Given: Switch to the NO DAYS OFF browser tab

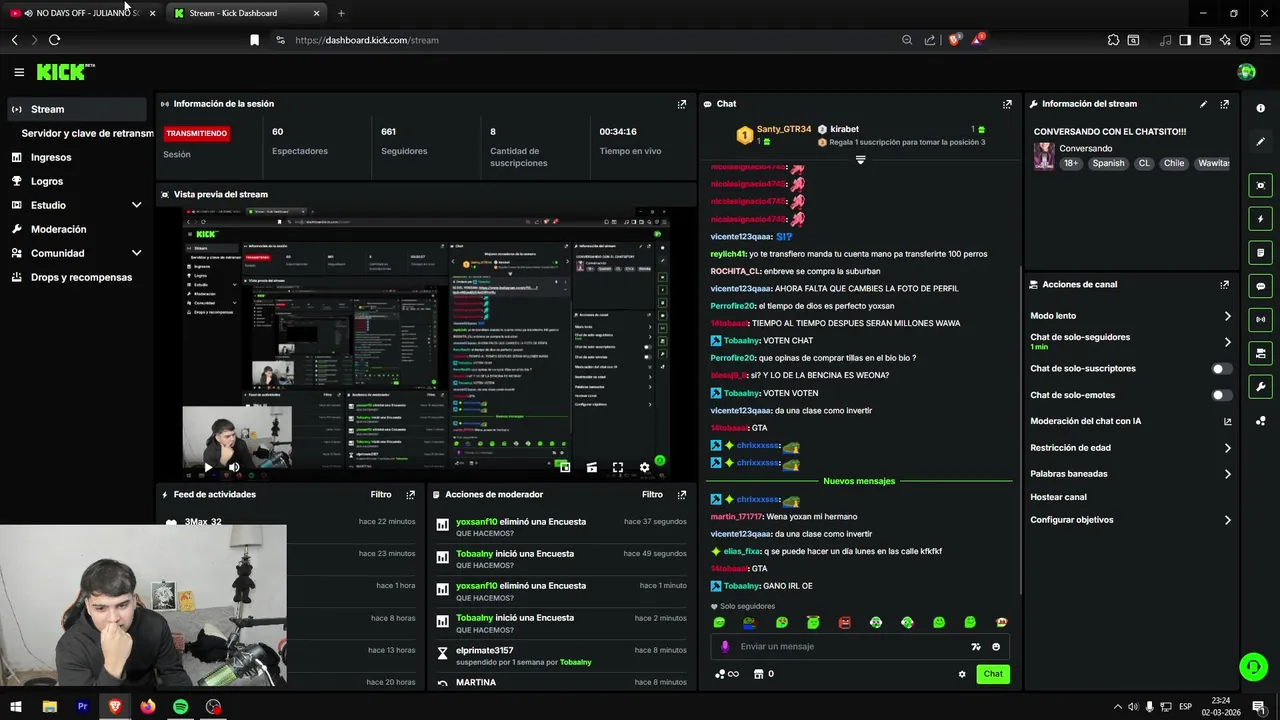Looking at the screenshot, I should [82, 13].
